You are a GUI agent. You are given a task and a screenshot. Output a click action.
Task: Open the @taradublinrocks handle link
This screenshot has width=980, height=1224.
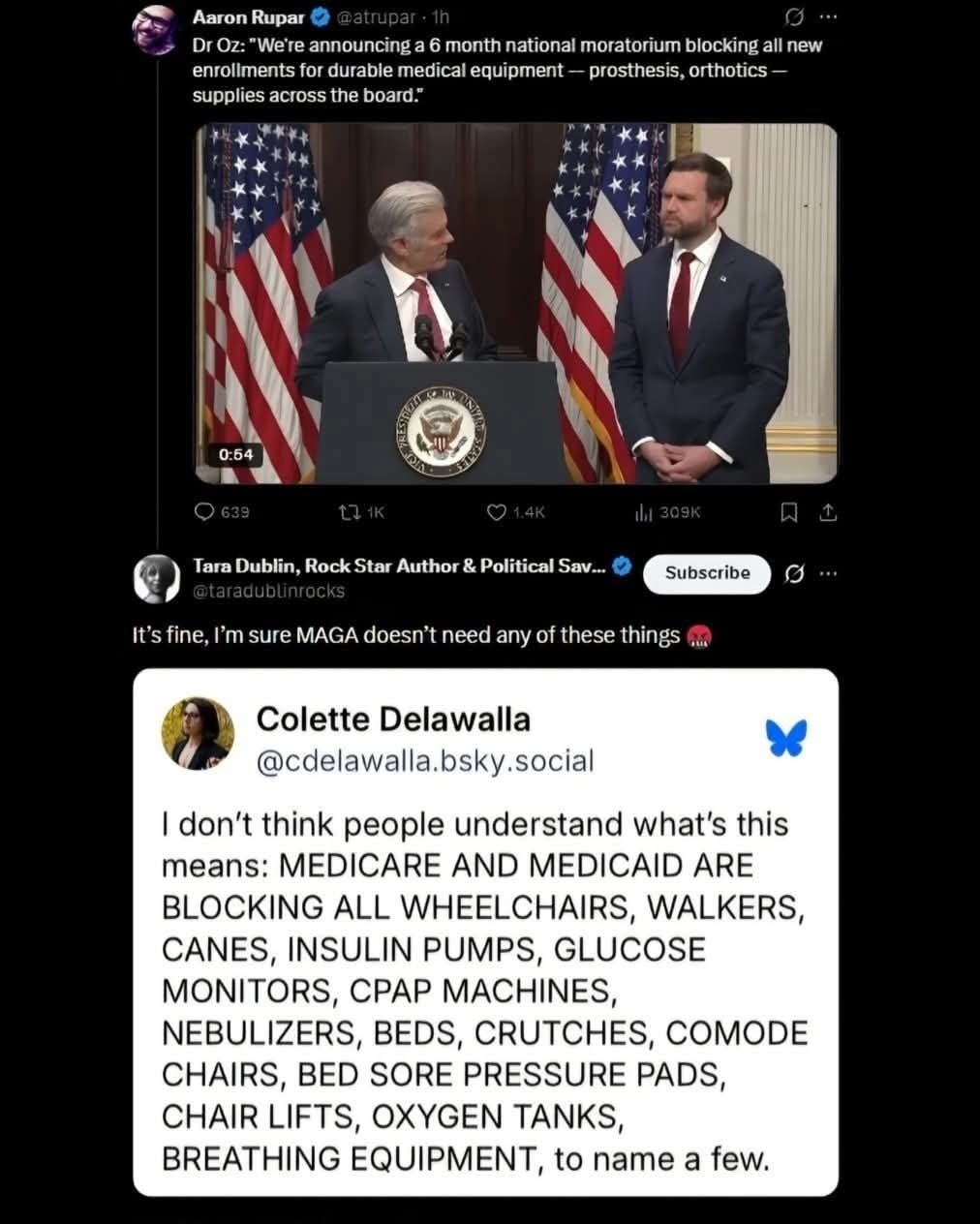coord(268,591)
